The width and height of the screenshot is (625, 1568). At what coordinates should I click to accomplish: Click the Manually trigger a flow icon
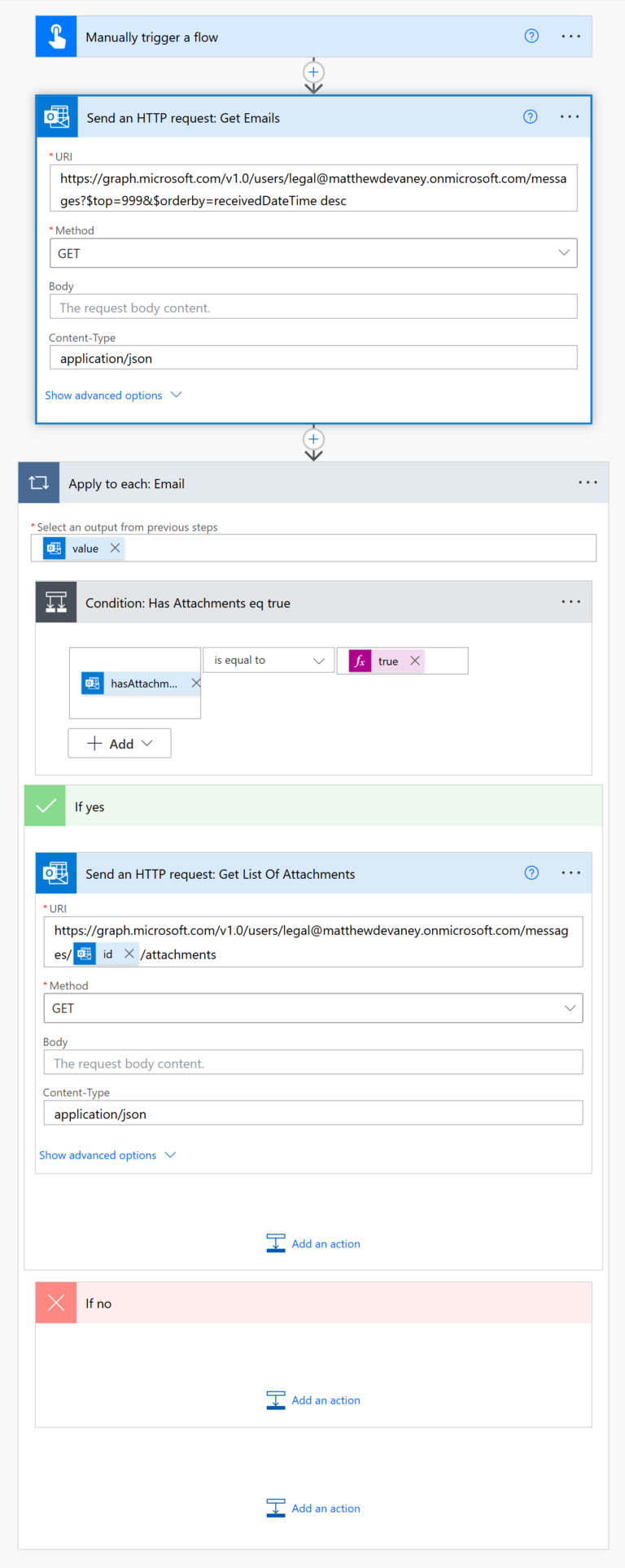(x=55, y=36)
